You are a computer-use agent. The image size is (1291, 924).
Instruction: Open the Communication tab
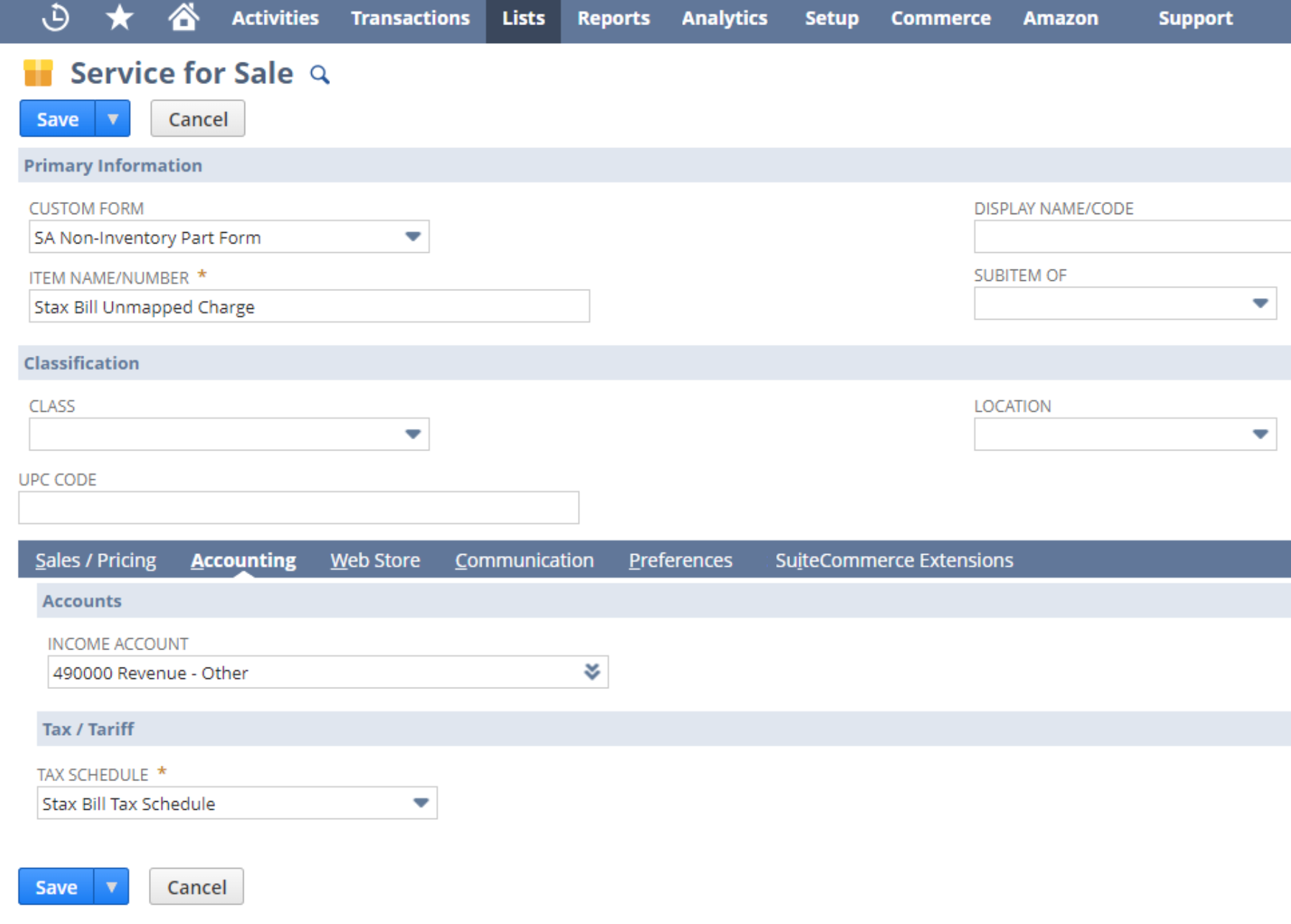(524, 560)
